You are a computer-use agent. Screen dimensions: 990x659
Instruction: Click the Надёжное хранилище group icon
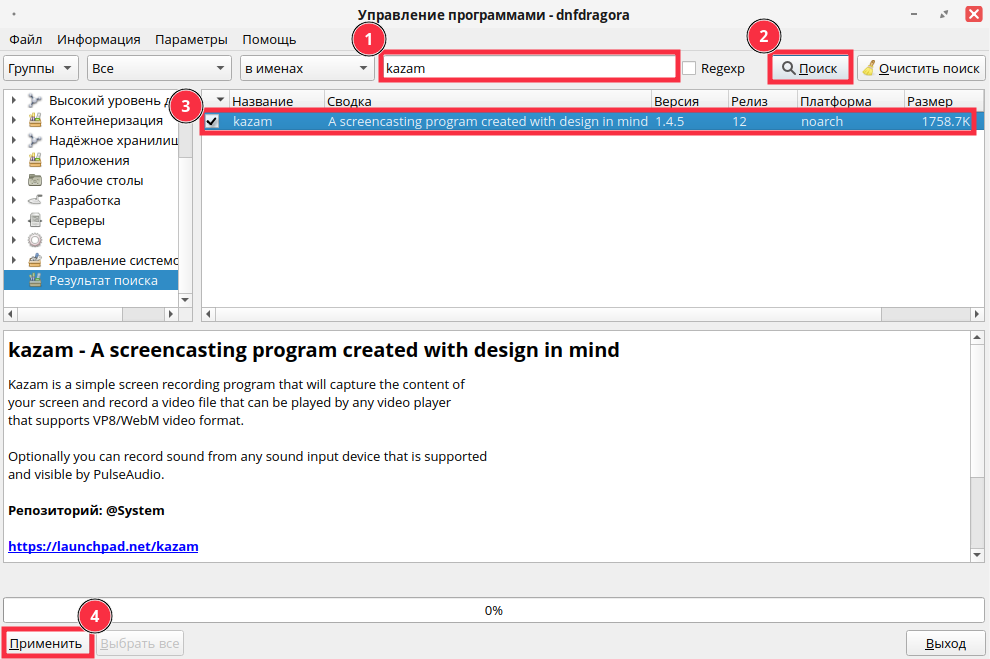pyautogui.click(x=35, y=140)
